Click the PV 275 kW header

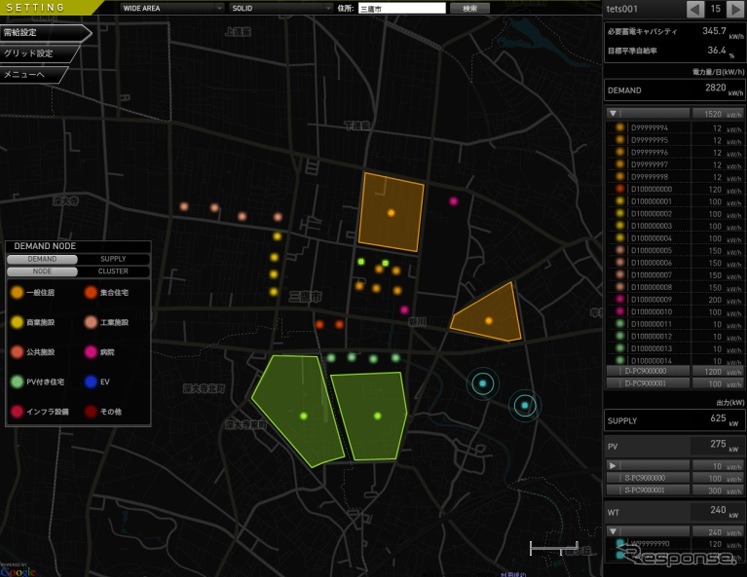(675, 446)
